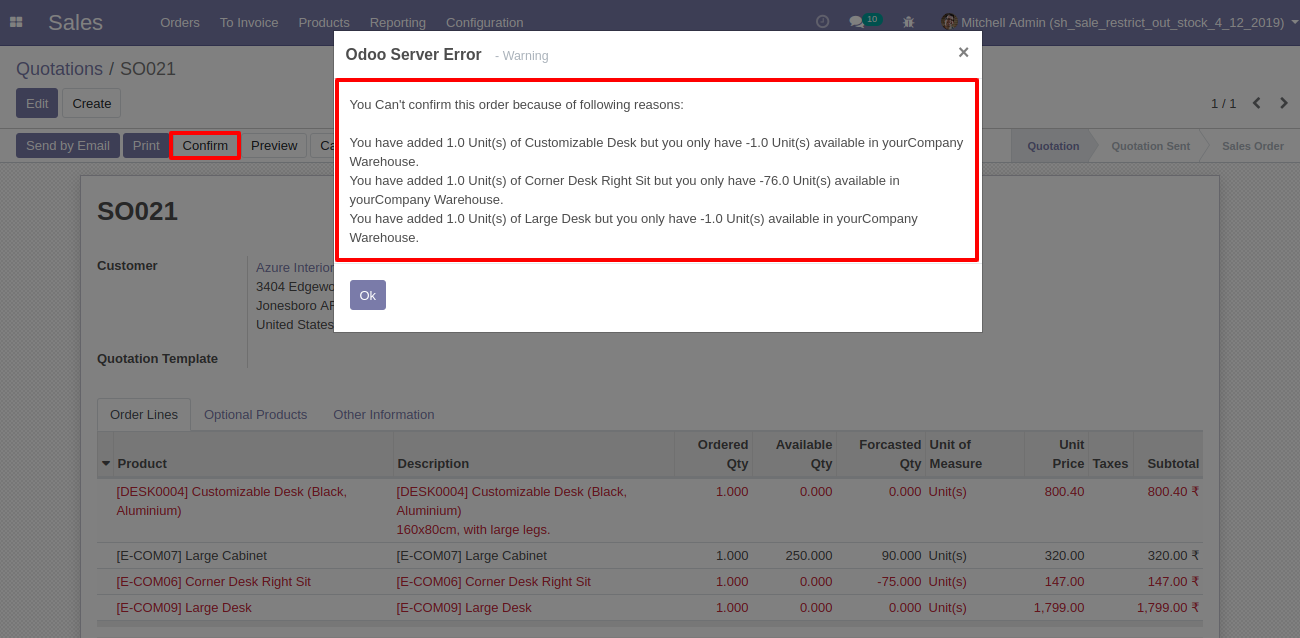Click the Preview button
Viewport: 1300px width, 638px height.
coord(274,145)
